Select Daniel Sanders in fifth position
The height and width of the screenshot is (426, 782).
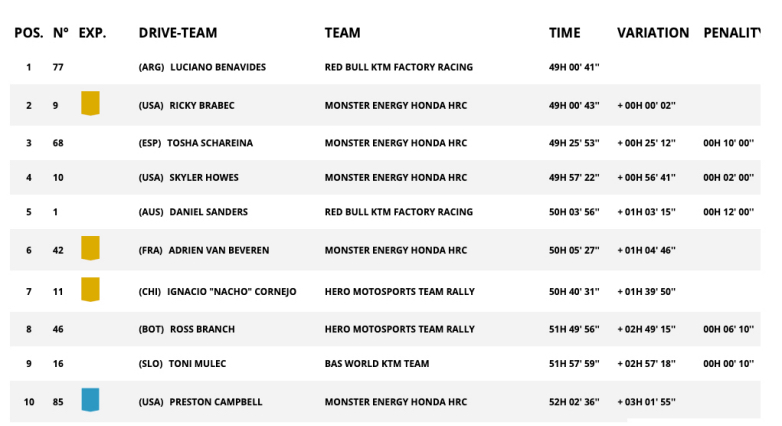click(x=208, y=212)
